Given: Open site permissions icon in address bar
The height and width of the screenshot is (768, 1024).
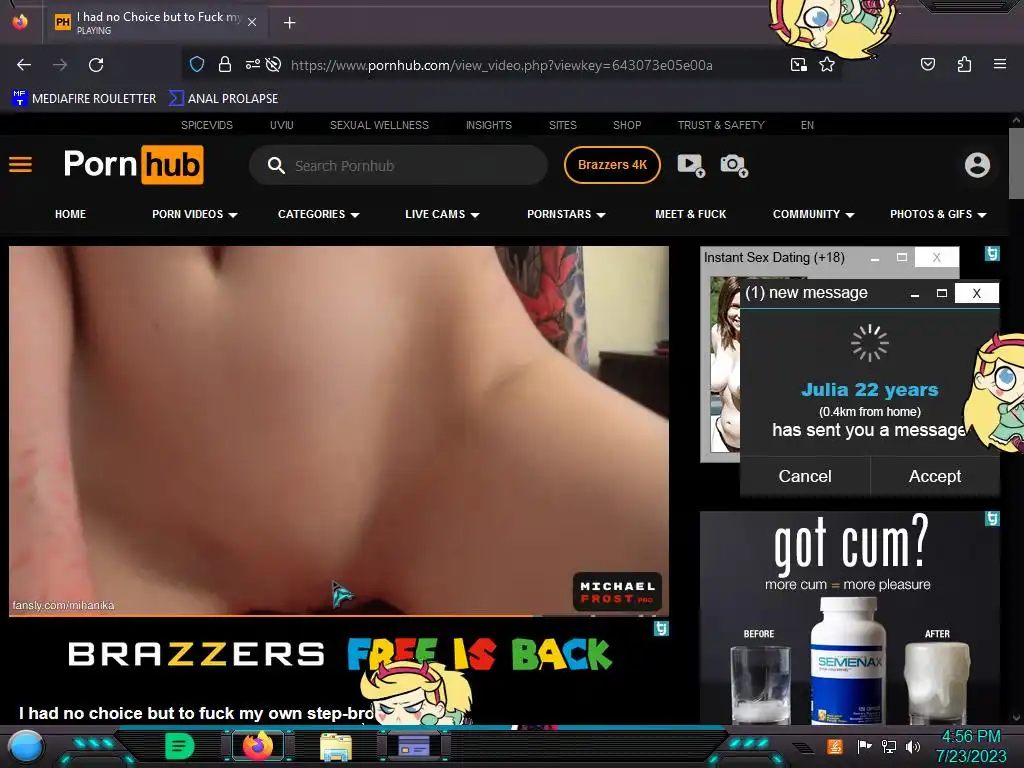Looking at the screenshot, I should click(253, 64).
